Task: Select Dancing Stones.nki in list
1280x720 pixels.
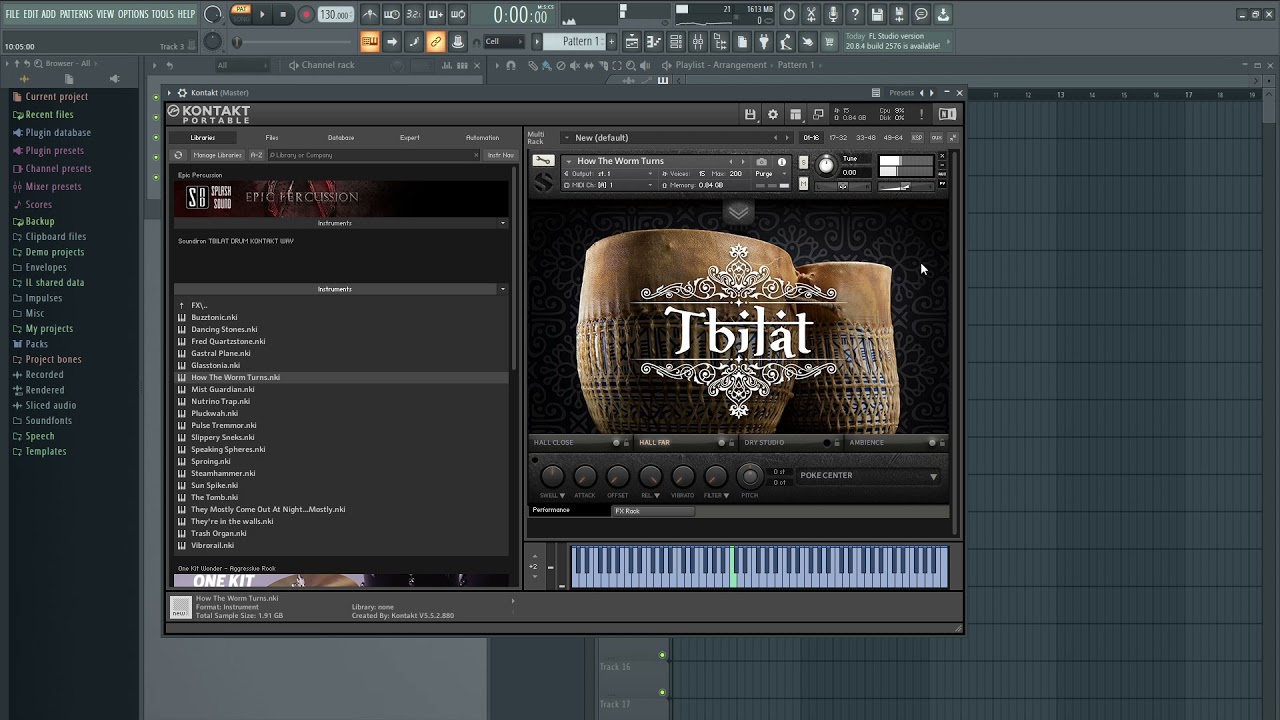Action: pos(224,329)
